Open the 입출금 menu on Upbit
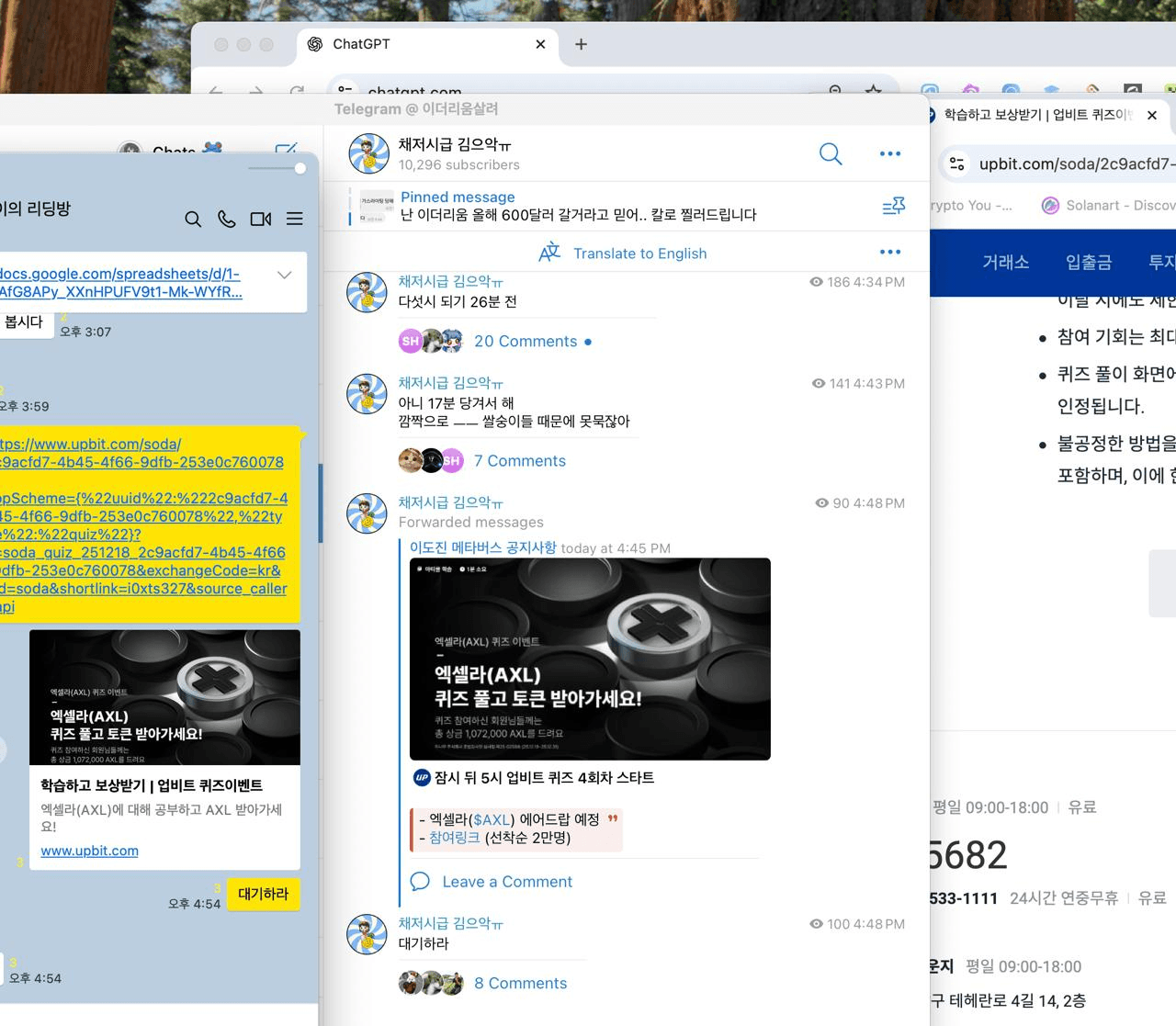Image resolution: width=1176 pixels, height=1026 pixels. 1089,263
